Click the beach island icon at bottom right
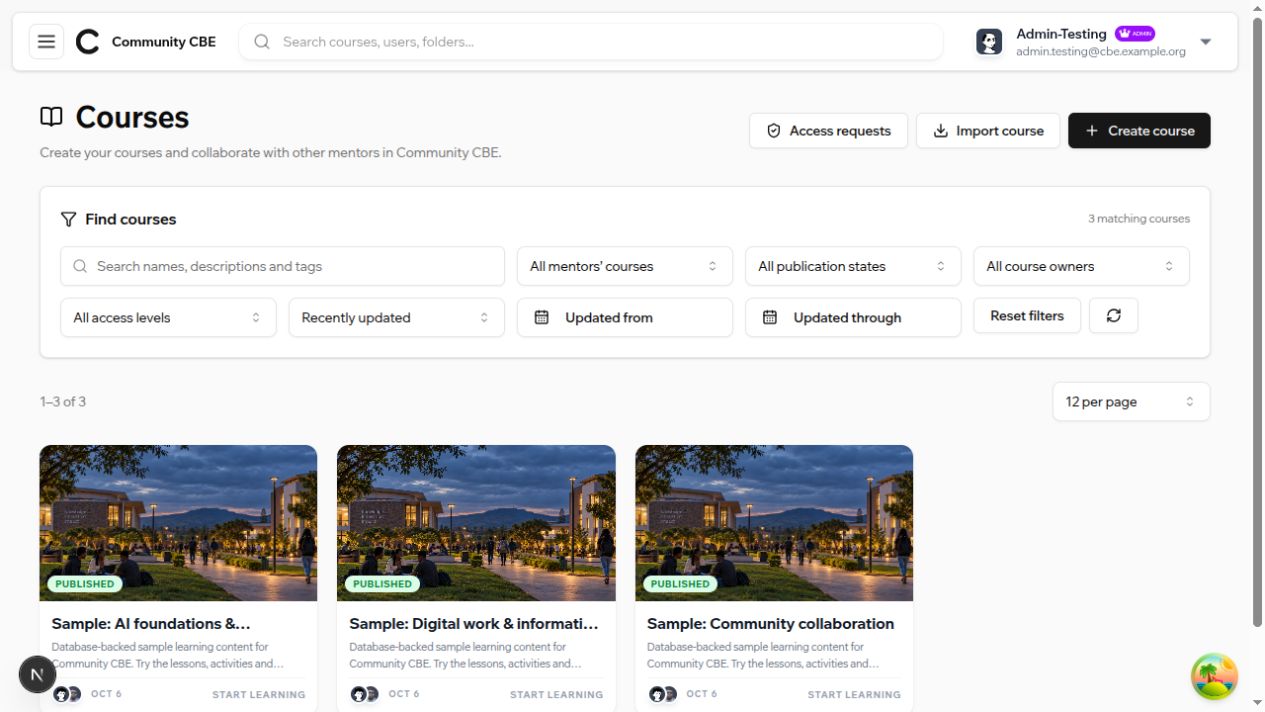The height and width of the screenshot is (712, 1265). 1214,676
